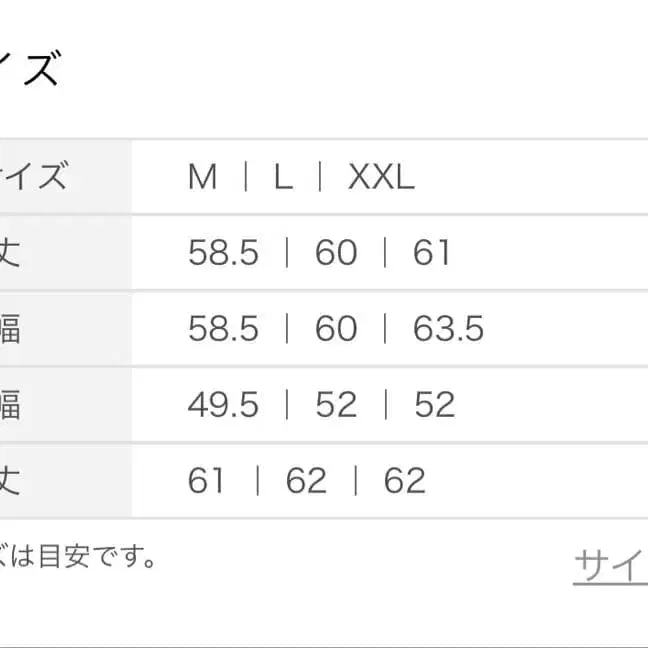Click the XXL size label
The width and height of the screenshot is (648, 648).
coord(381,178)
